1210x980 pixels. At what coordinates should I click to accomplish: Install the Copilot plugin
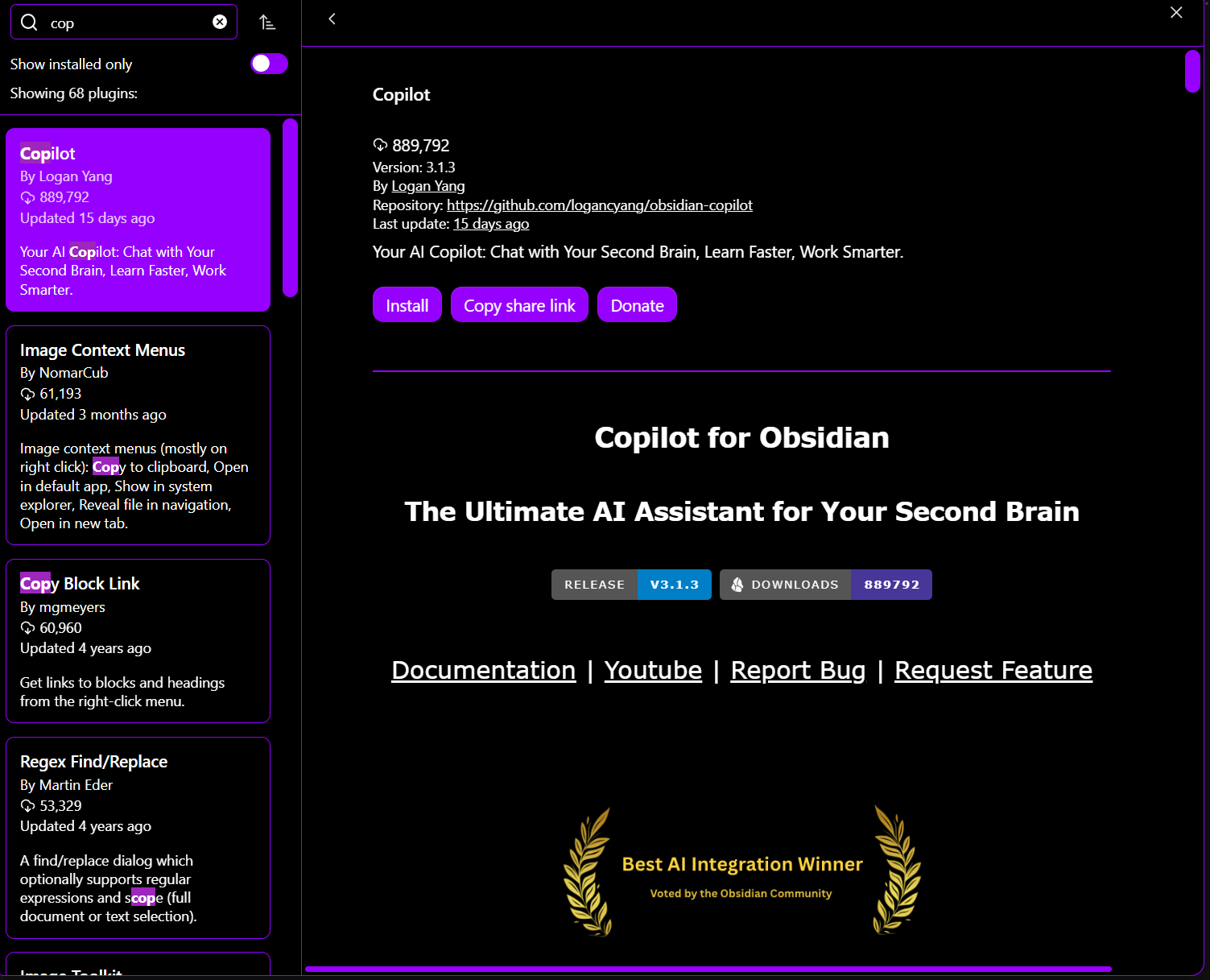(x=407, y=305)
